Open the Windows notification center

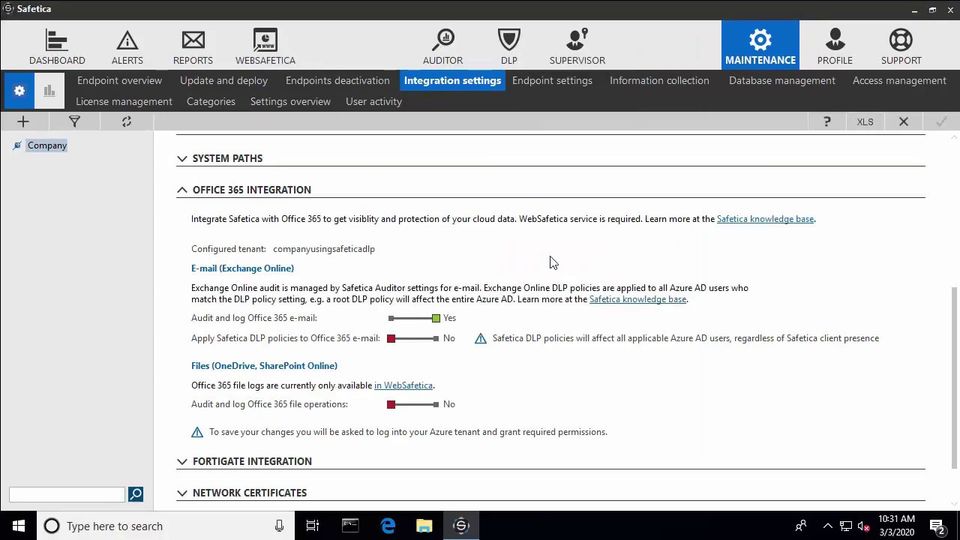pos(937,525)
